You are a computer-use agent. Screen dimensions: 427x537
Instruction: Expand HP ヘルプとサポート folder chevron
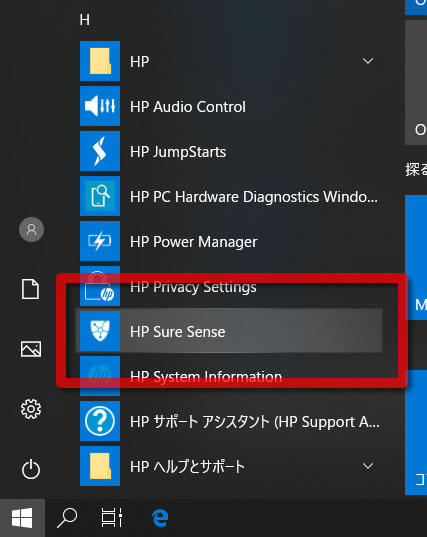(x=368, y=466)
